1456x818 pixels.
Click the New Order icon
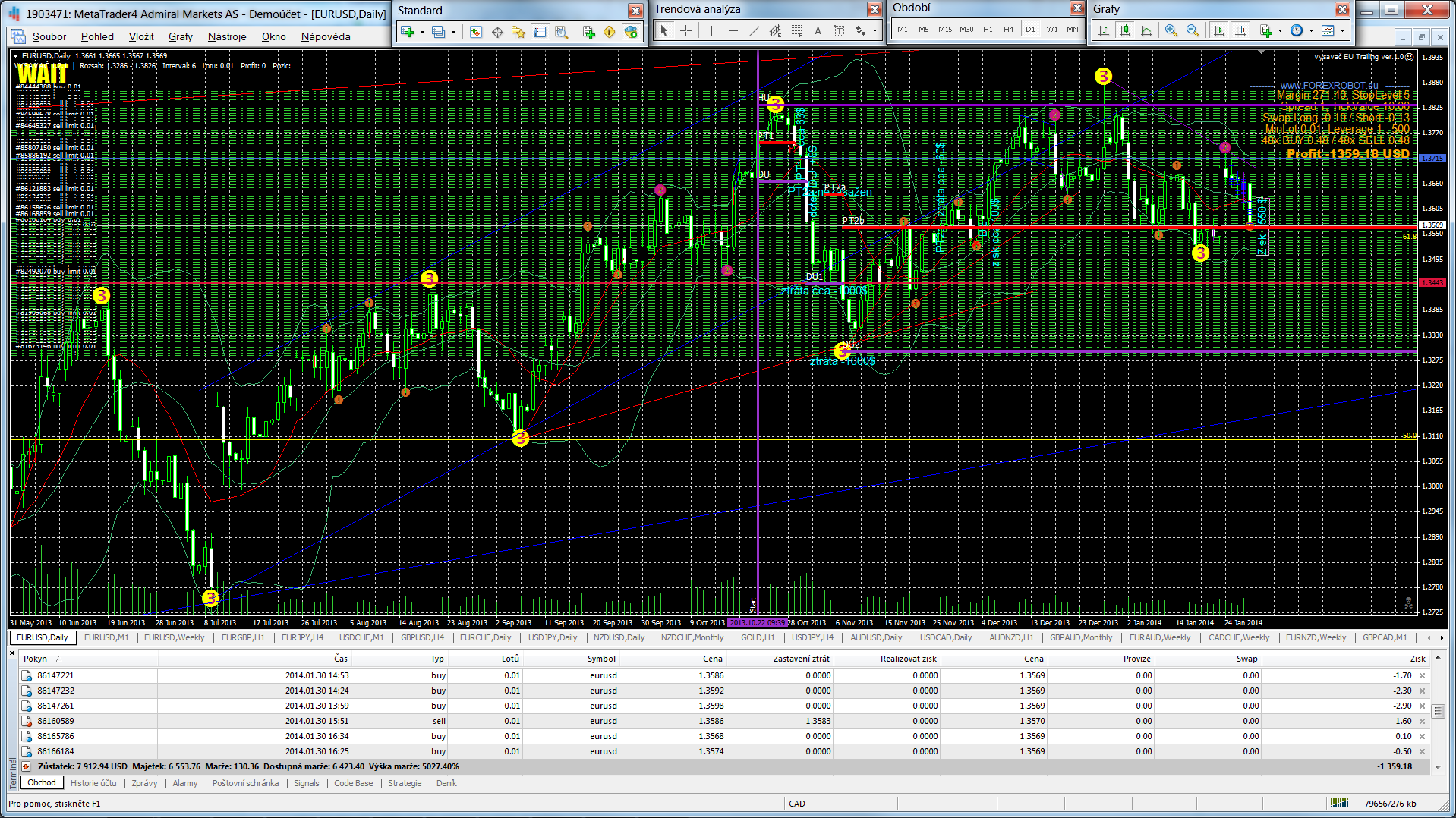[588, 32]
